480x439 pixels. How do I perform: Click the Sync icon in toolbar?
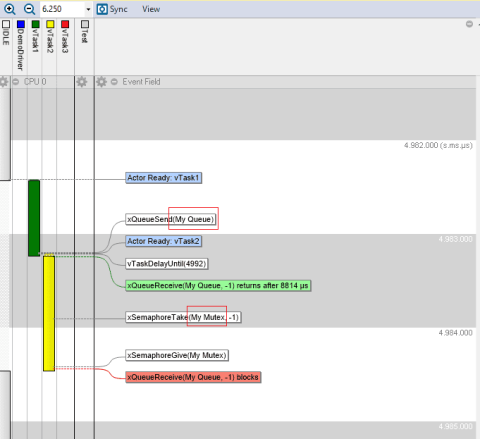point(102,9)
